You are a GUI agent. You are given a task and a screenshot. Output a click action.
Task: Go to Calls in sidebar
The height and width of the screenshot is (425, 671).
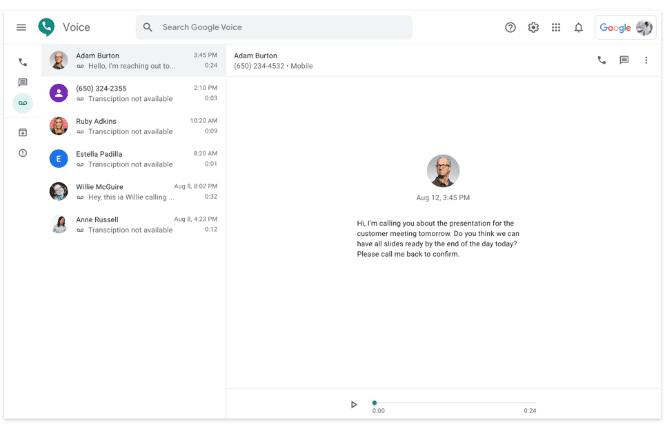point(23,62)
